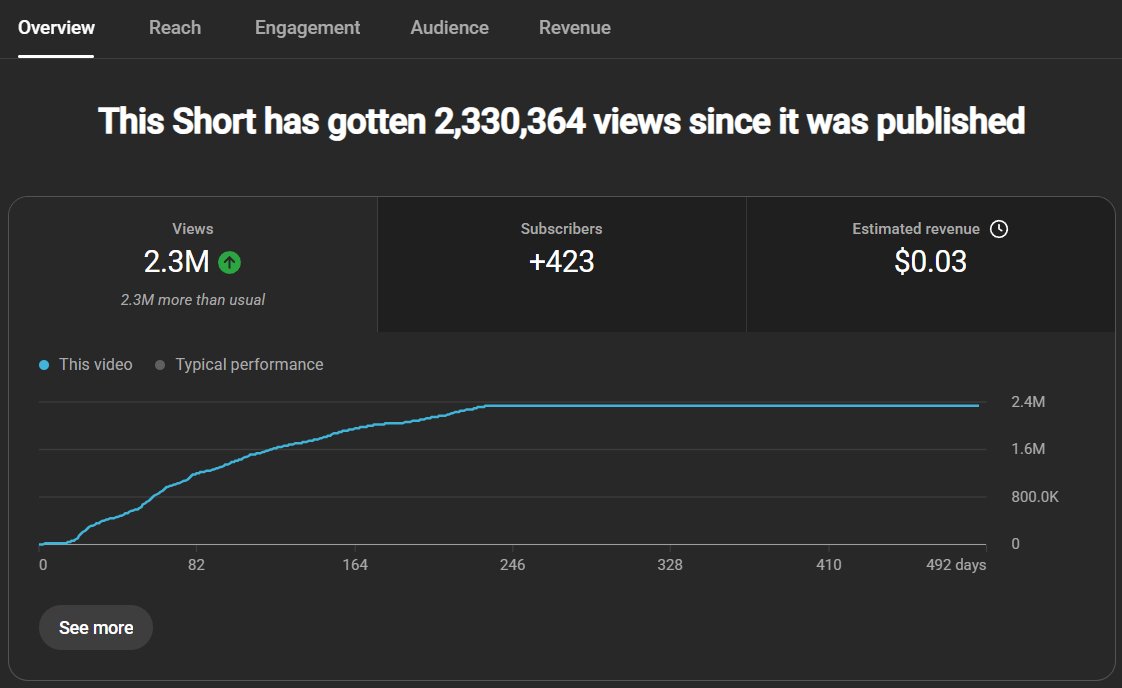Image resolution: width=1122 pixels, height=688 pixels.
Task: Click the '492 days' x-axis label
Action: (956, 565)
